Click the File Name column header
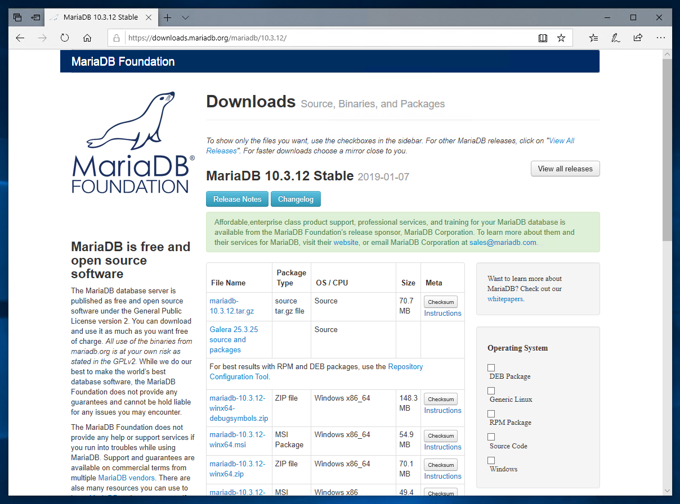 [228, 283]
